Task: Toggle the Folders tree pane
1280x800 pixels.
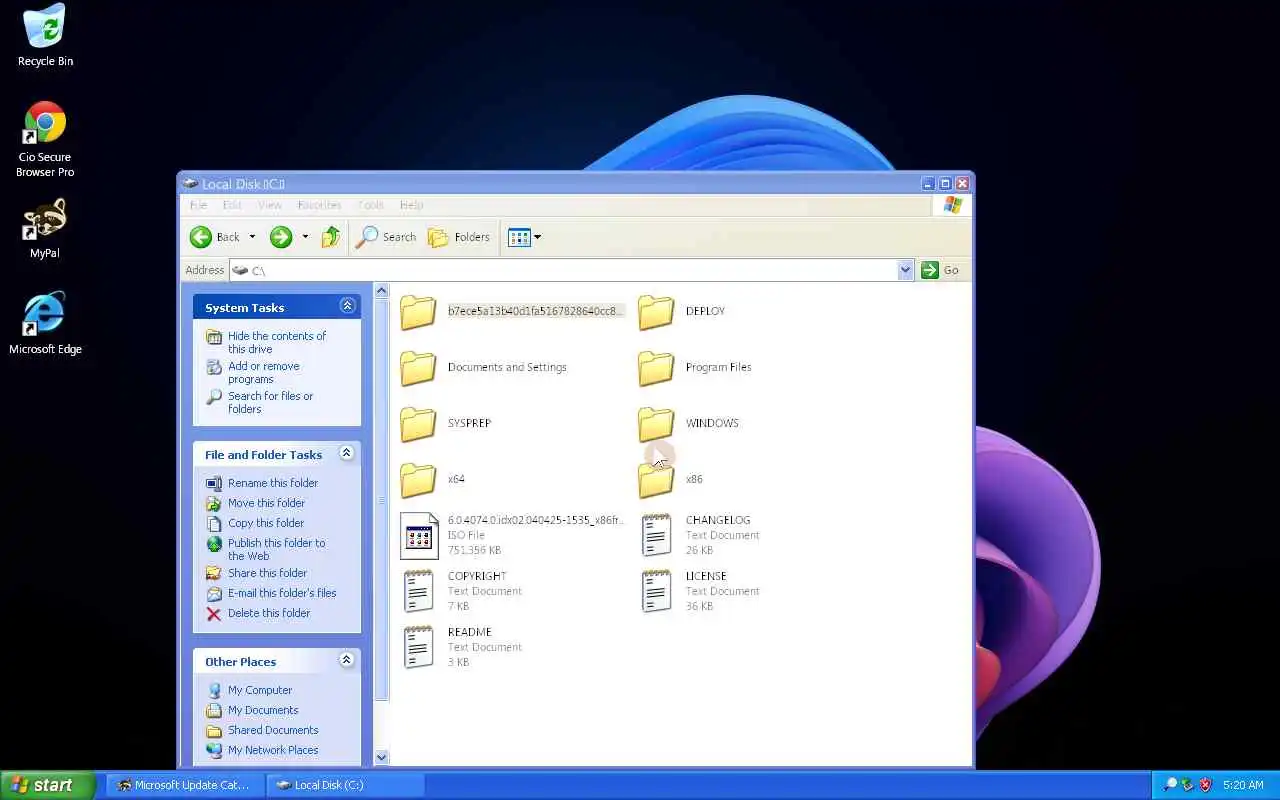Action: [459, 237]
